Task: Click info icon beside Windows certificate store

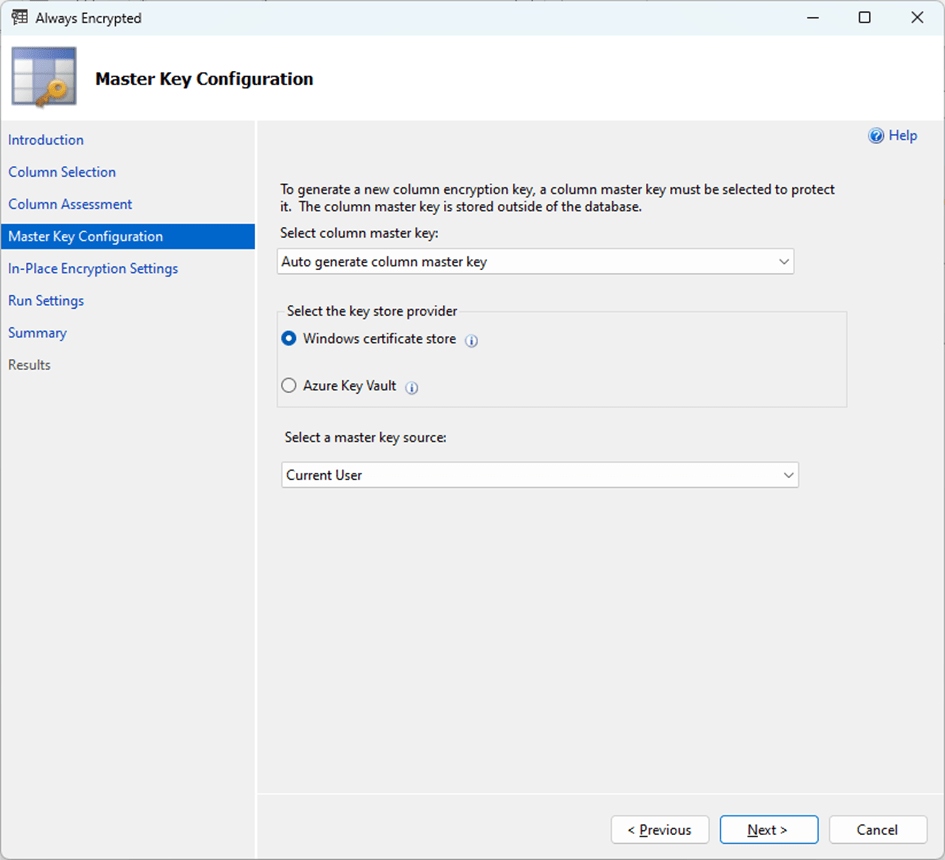Action: (x=472, y=341)
